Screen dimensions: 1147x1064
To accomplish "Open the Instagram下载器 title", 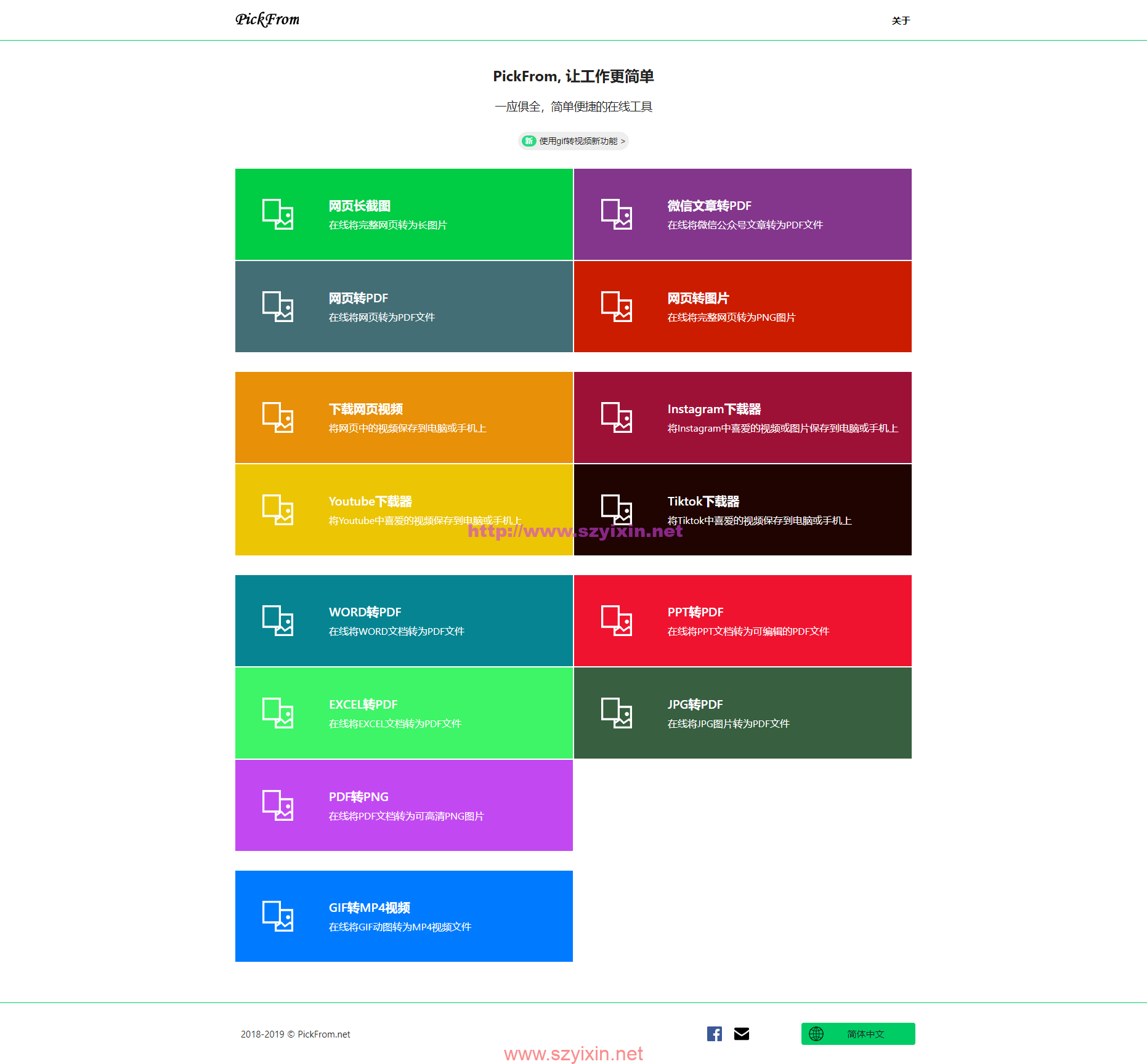I will 715,409.
